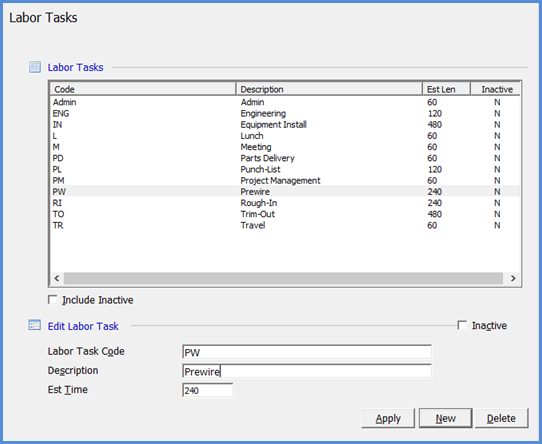Screen dimensions: 542x444
Task: Click the Edit Labor Task form icon
Action: [x=35, y=325]
